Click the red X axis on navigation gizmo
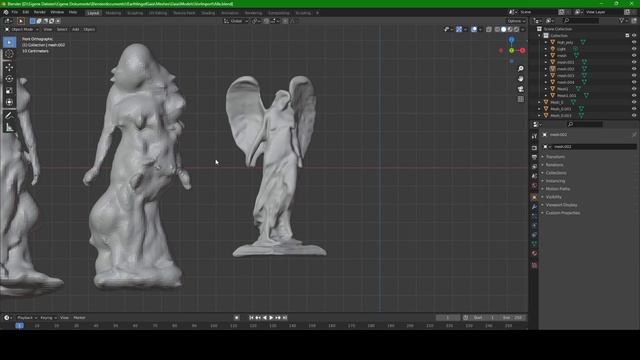The image size is (640, 360). (x=522, y=50)
